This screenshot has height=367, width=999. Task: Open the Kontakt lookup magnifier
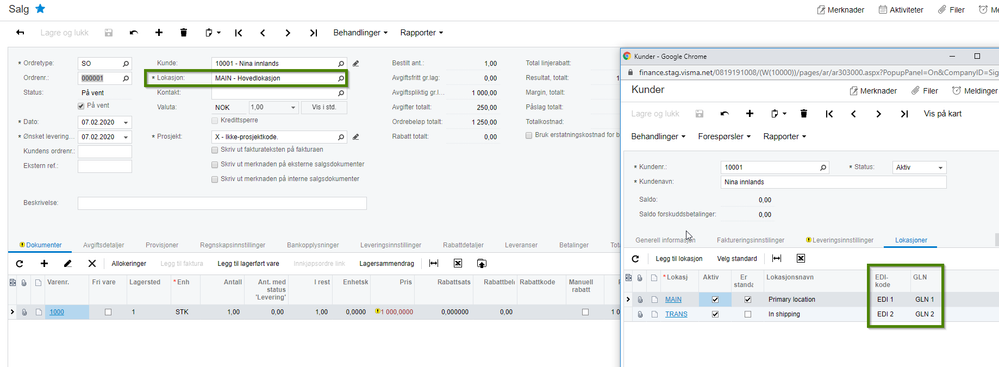(341, 93)
